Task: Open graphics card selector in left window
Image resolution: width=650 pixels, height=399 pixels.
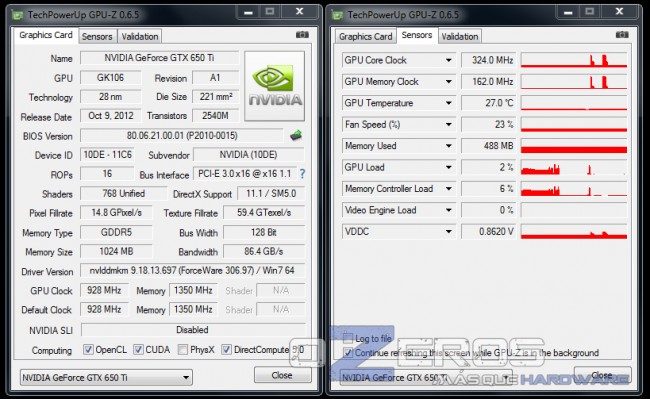Action: point(106,377)
